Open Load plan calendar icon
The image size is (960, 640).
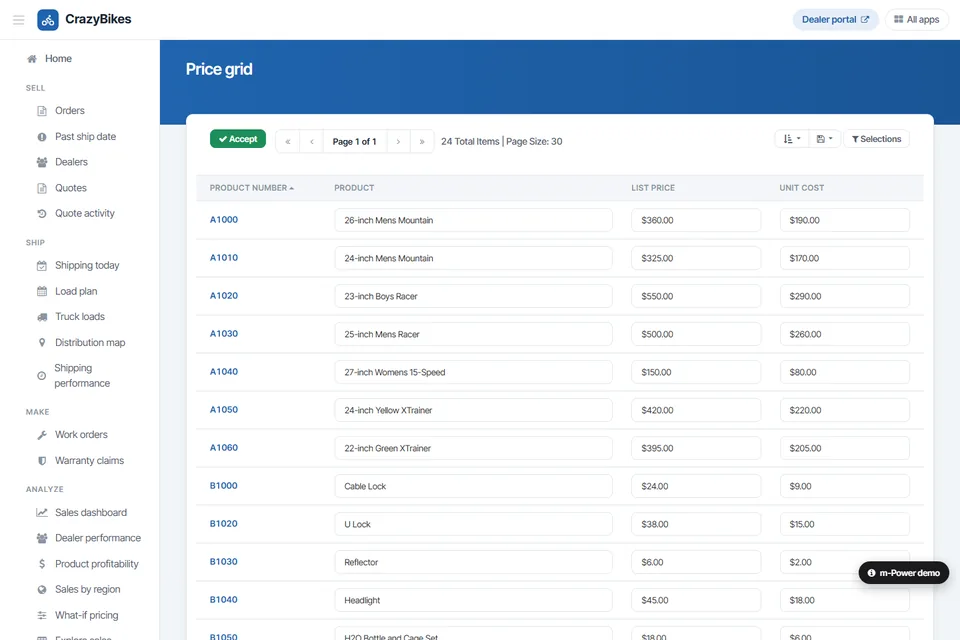tap(42, 292)
